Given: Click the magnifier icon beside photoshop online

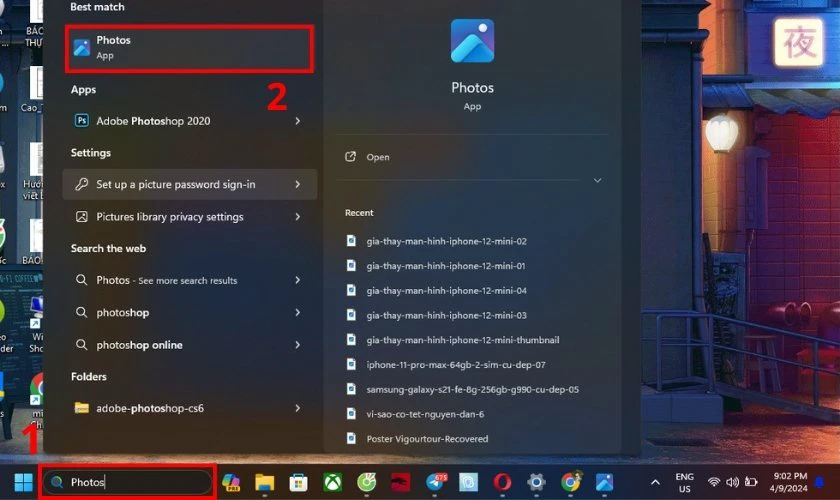Looking at the screenshot, I should 81,345.
